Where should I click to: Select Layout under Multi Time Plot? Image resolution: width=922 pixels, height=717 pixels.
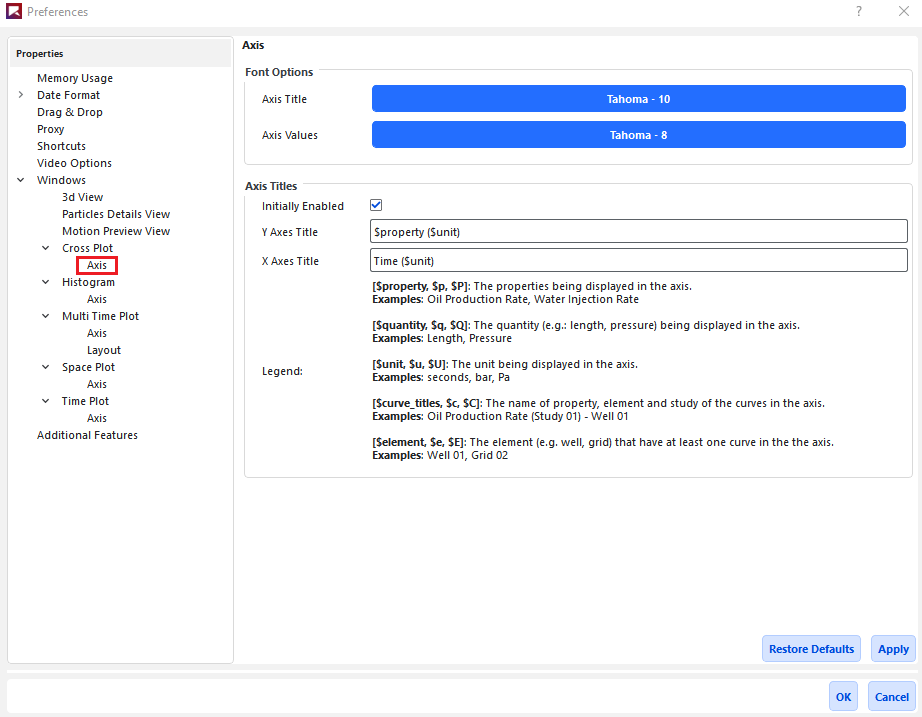click(104, 350)
